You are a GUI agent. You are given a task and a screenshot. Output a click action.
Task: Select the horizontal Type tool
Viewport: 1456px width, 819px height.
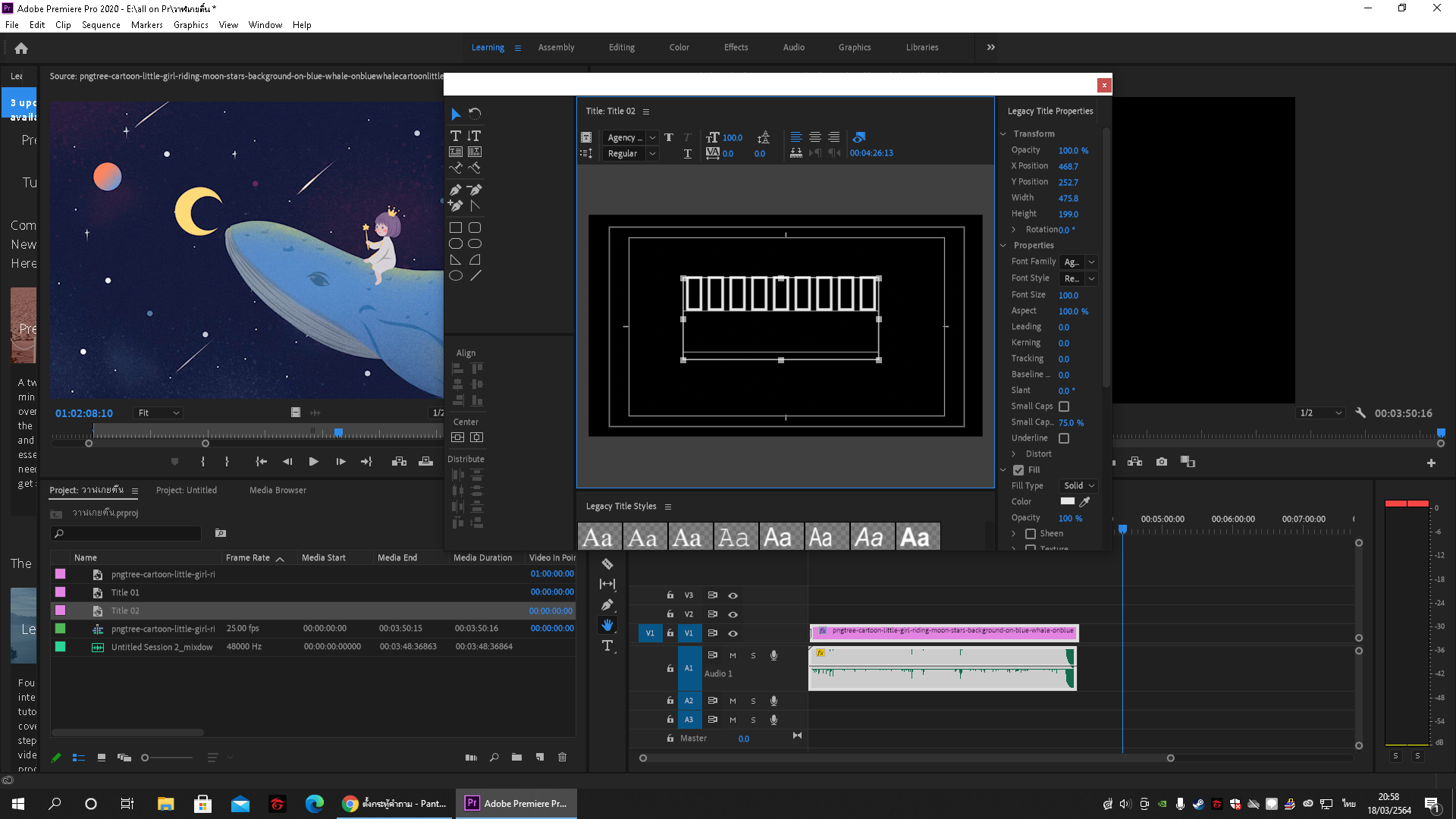[x=456, y=136]
